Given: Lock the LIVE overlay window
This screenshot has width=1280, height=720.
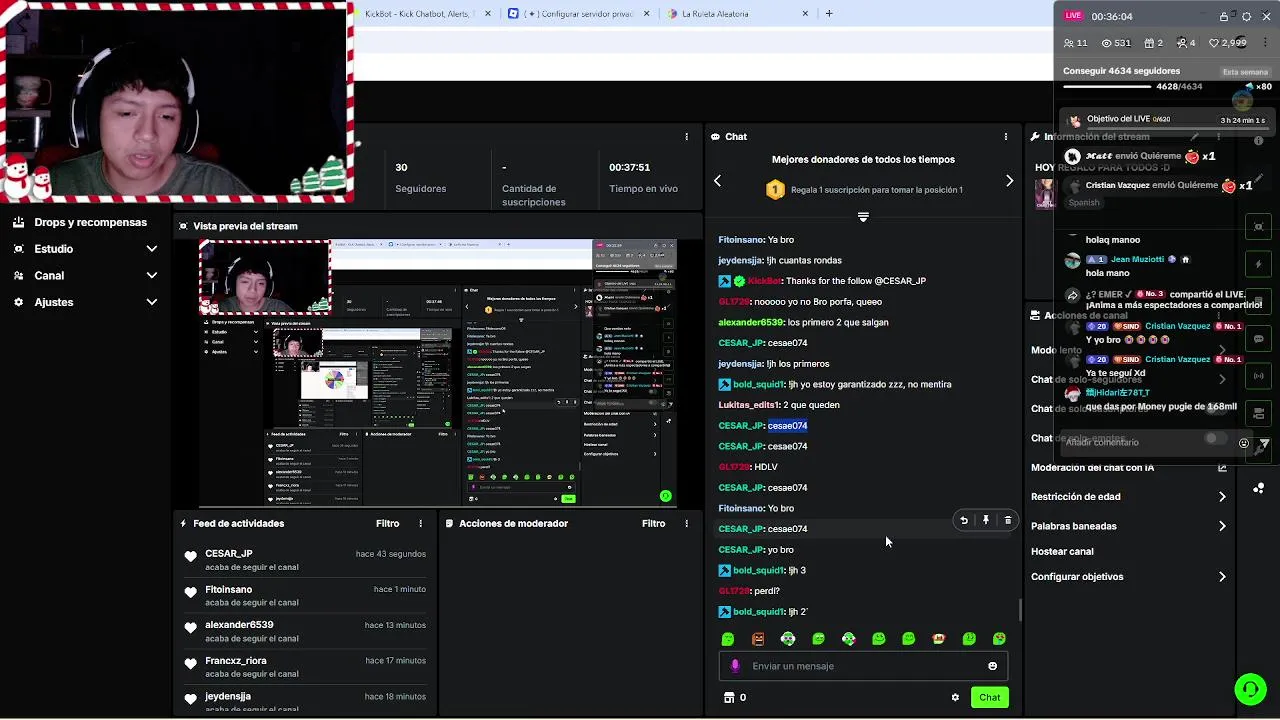Looking at the screenshot, I should [1224, 16].
